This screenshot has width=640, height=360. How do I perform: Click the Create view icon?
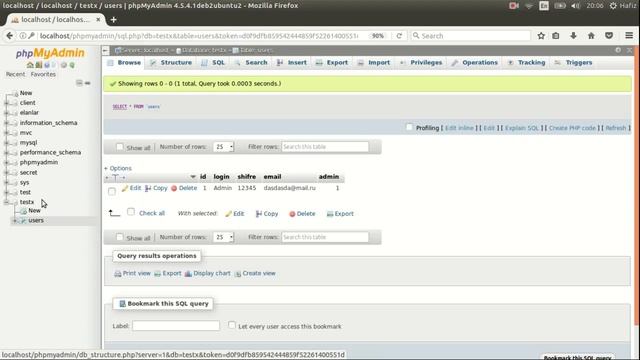[238, 273]
